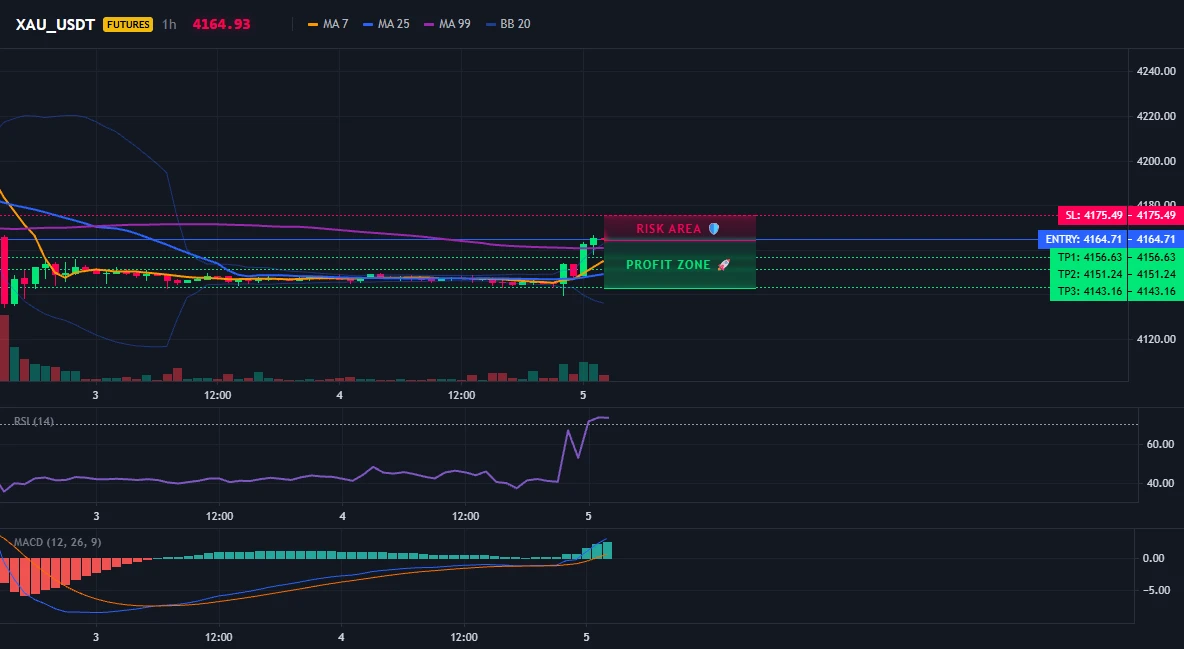Click the 60.00 value on RSI axis
This screenshot has height=649, width=1184.
tap(1161, 444)
